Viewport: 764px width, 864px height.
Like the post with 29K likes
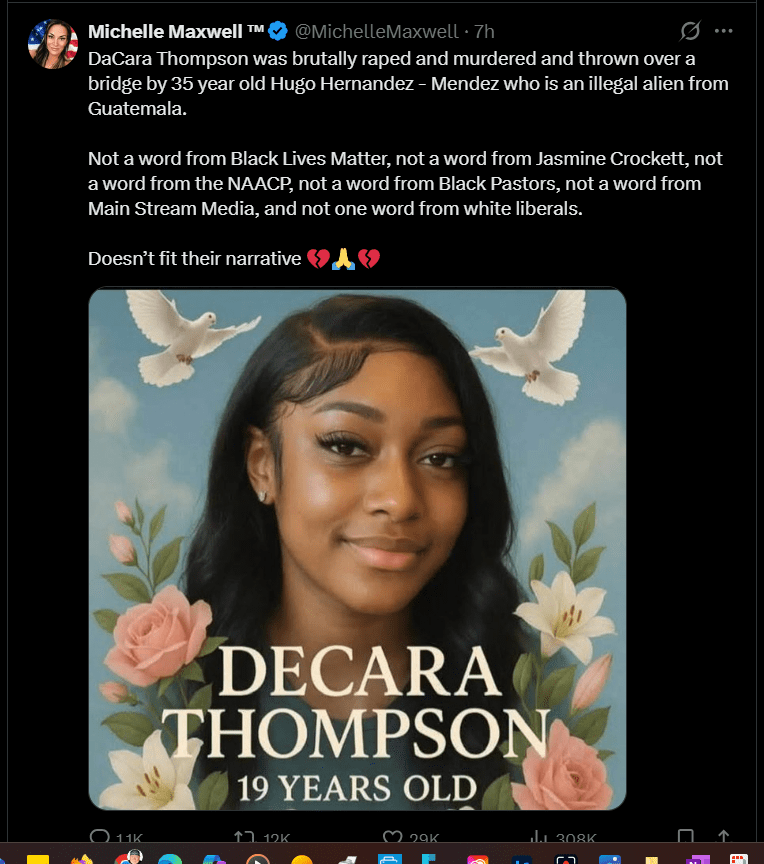(411, 837)
